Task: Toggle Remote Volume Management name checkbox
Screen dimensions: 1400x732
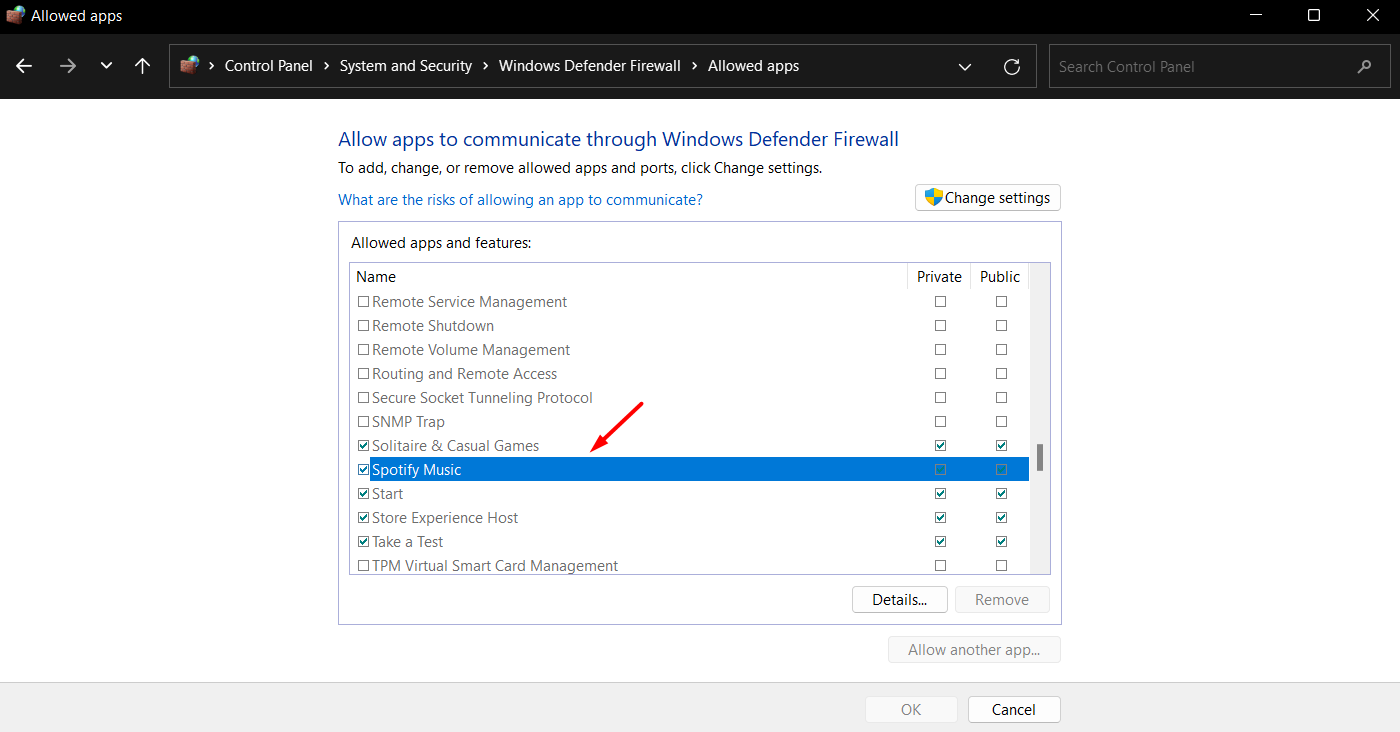Action: pyautogui.click(x=364, y=350)
